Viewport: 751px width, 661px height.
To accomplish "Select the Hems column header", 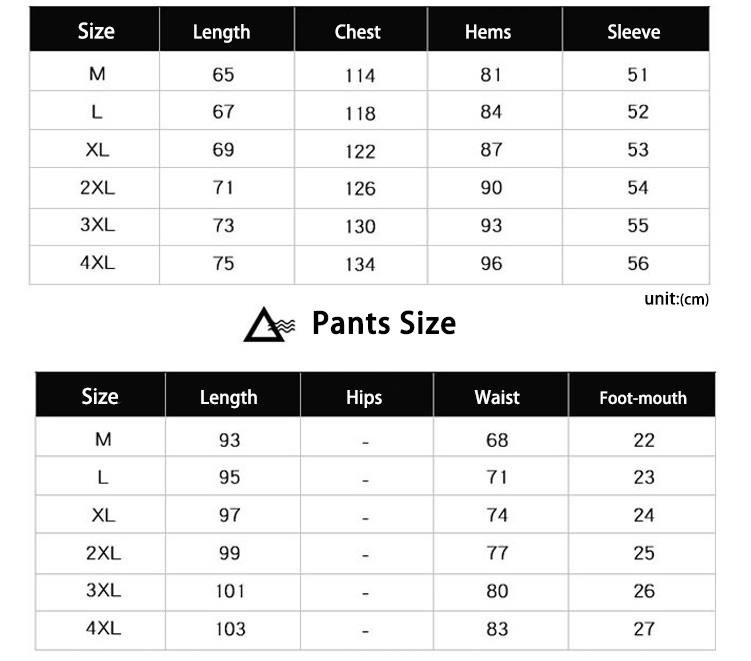I will pyautogui.click(x=488, y=32).
